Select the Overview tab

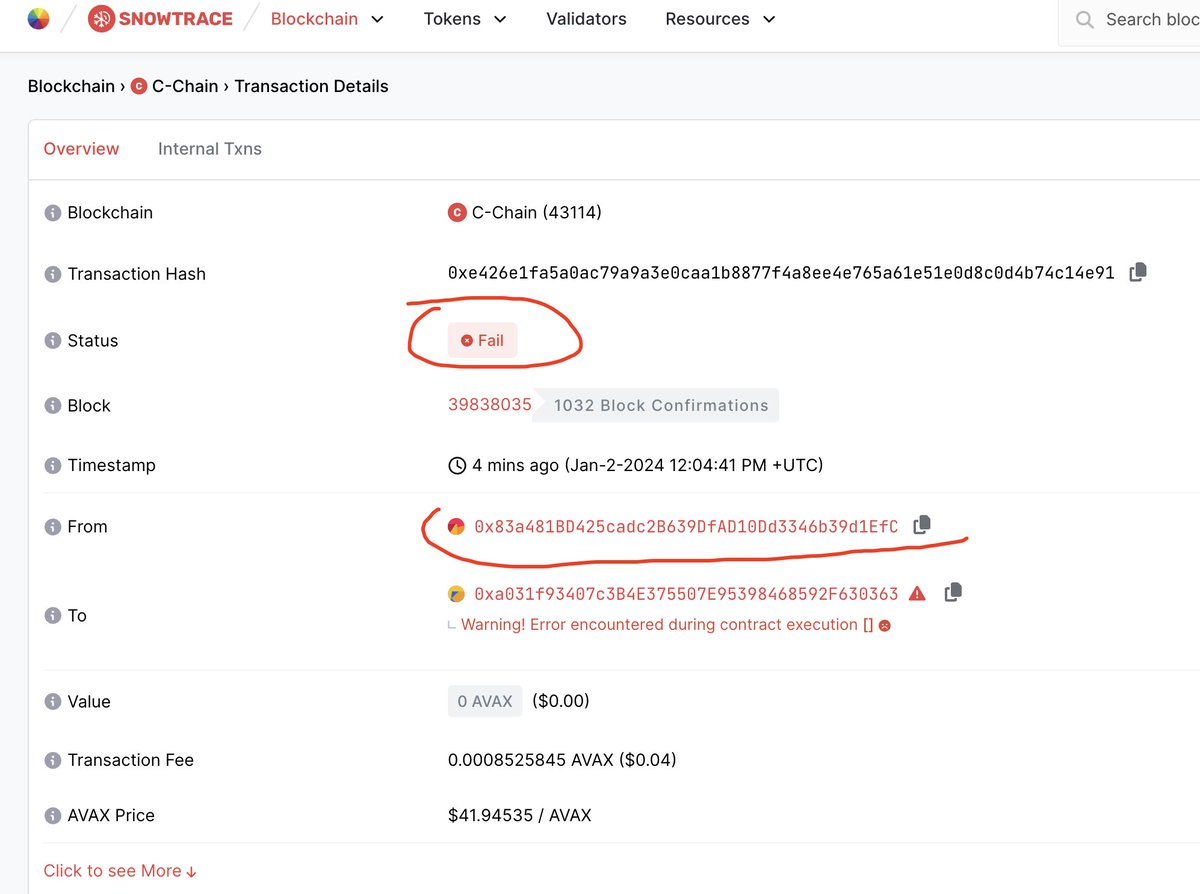click(x=81, y=149)
